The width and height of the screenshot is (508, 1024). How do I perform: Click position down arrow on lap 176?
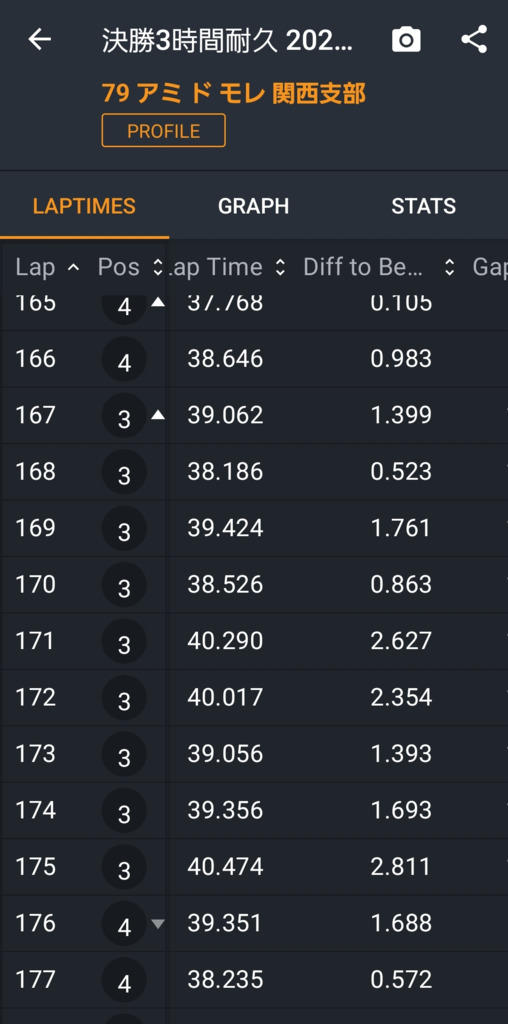click(x=158, y=923)
